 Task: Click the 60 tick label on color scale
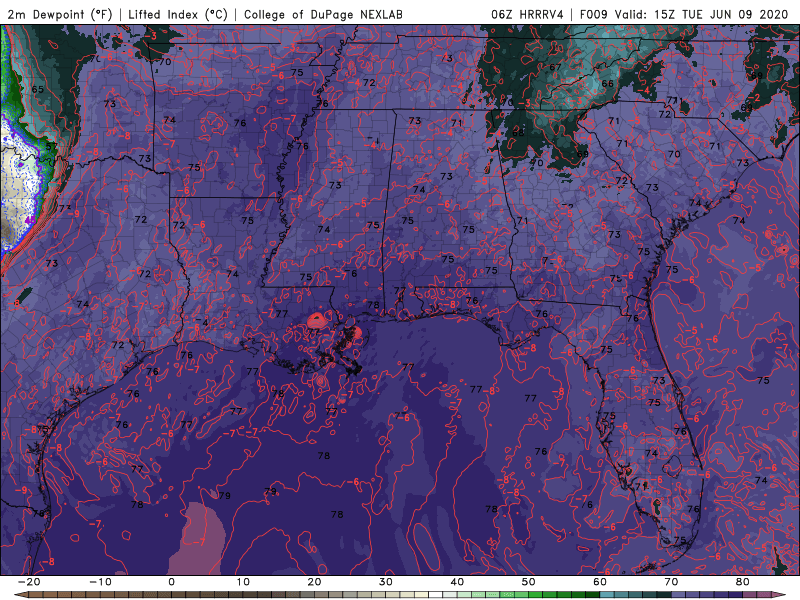point(600,582)
